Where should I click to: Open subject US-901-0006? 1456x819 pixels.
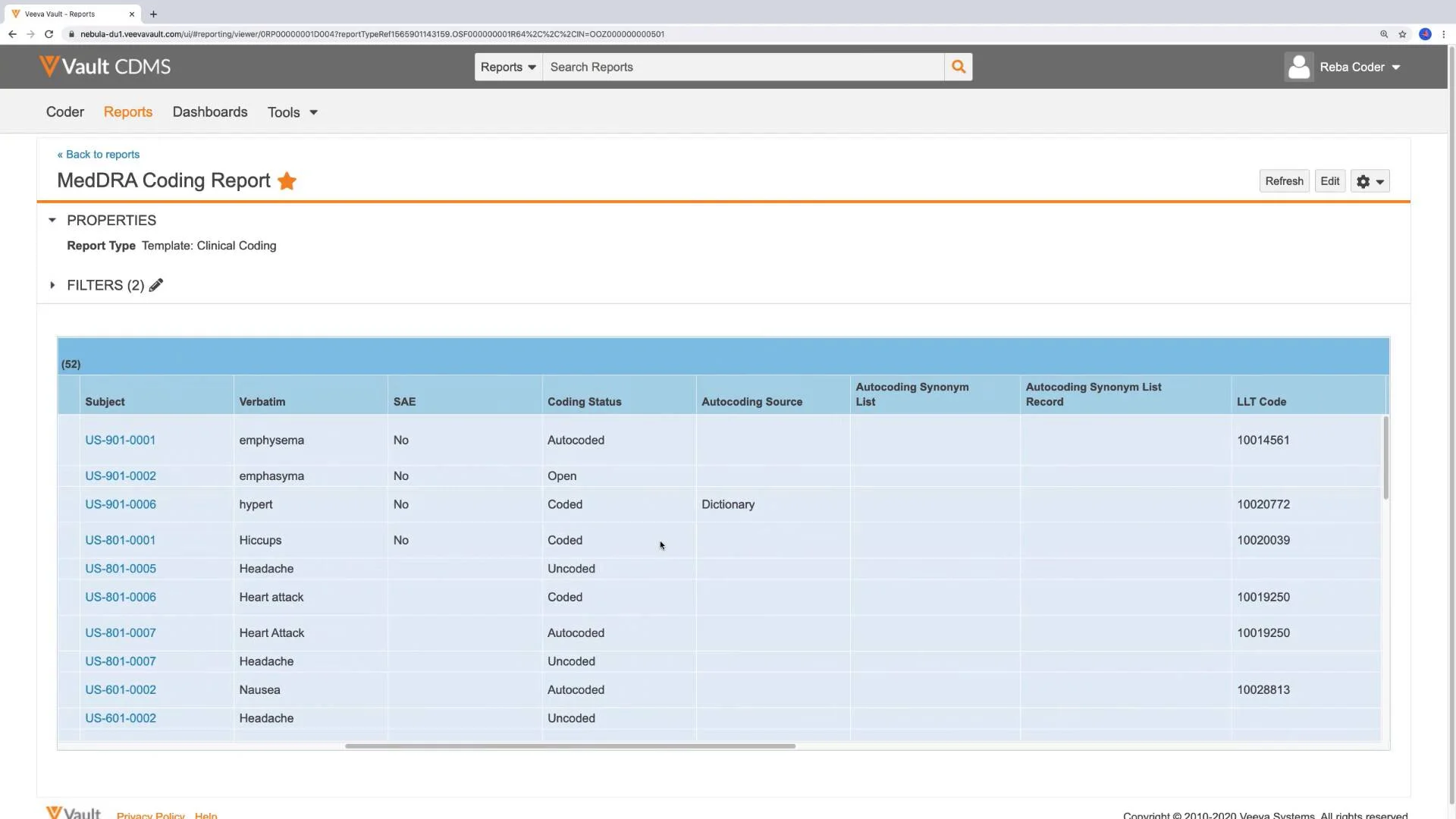pos(120,504)
